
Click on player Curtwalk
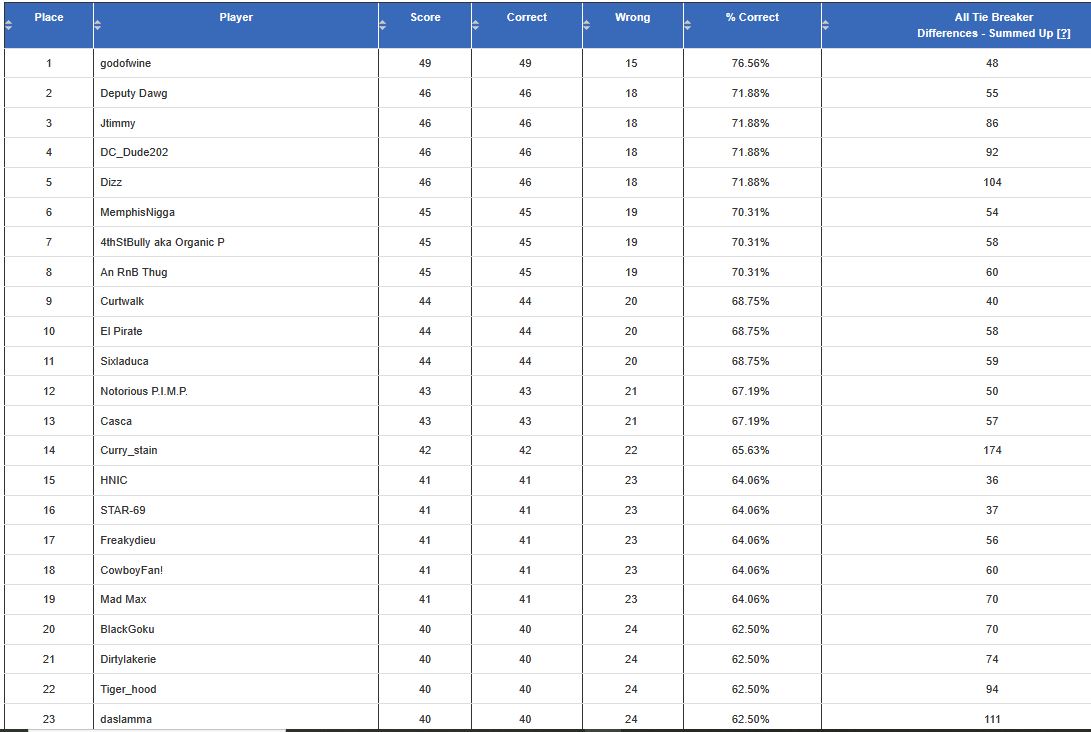tap(122, 301)
